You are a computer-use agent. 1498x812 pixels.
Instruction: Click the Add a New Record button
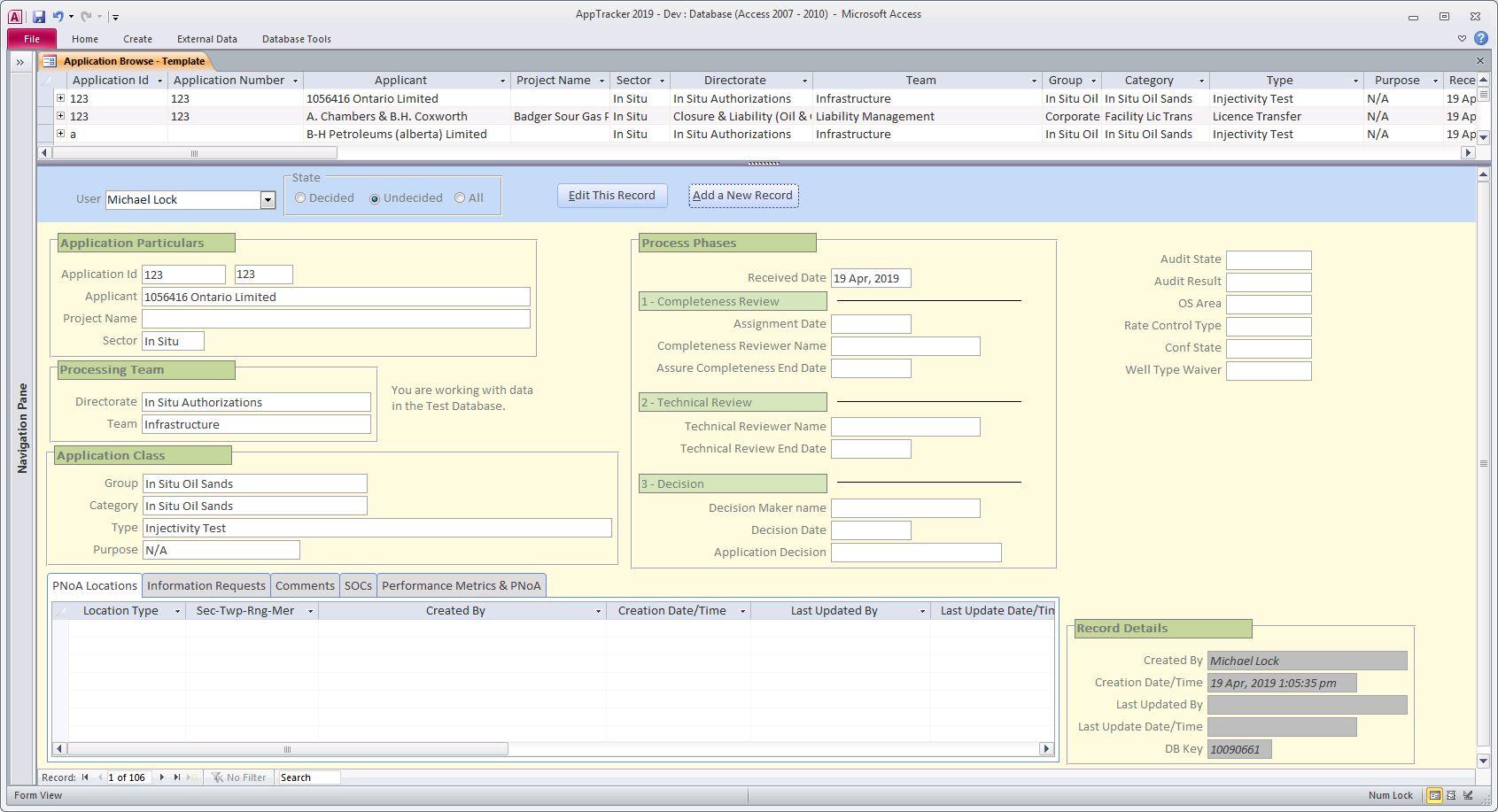point(742,196)
